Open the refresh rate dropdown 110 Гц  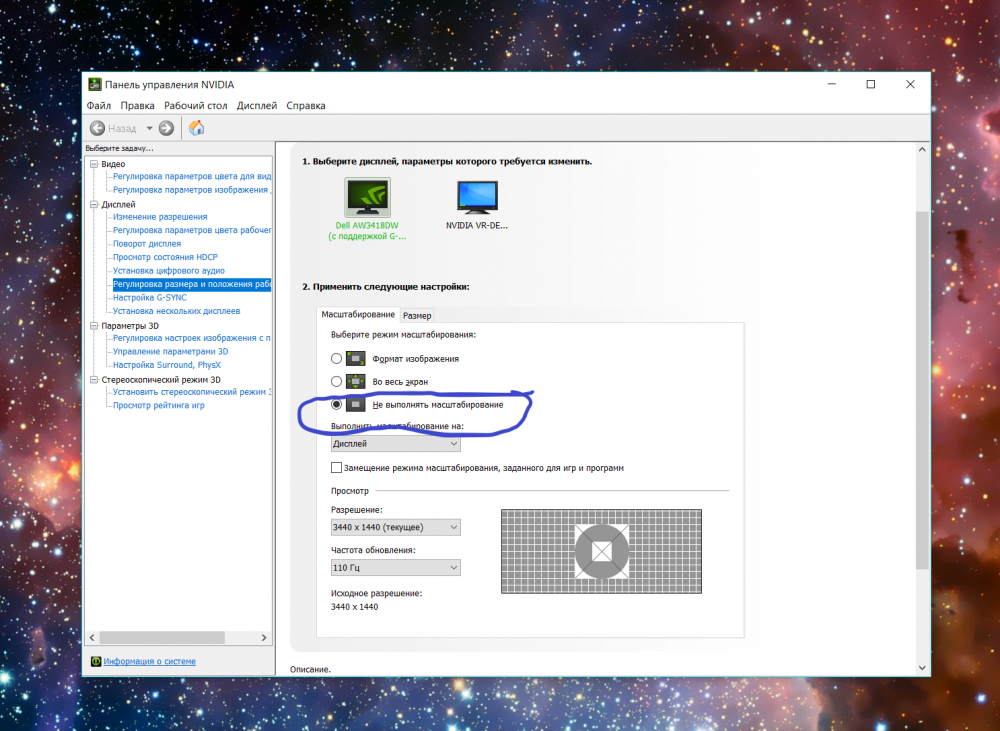click(x=395, y=568)
